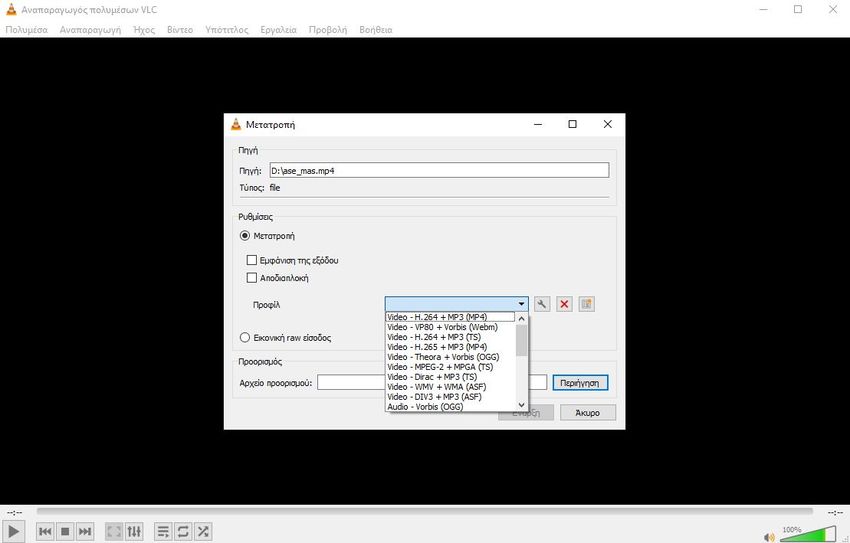Skip to next media track
850x543 pixels.
[85, 532]
